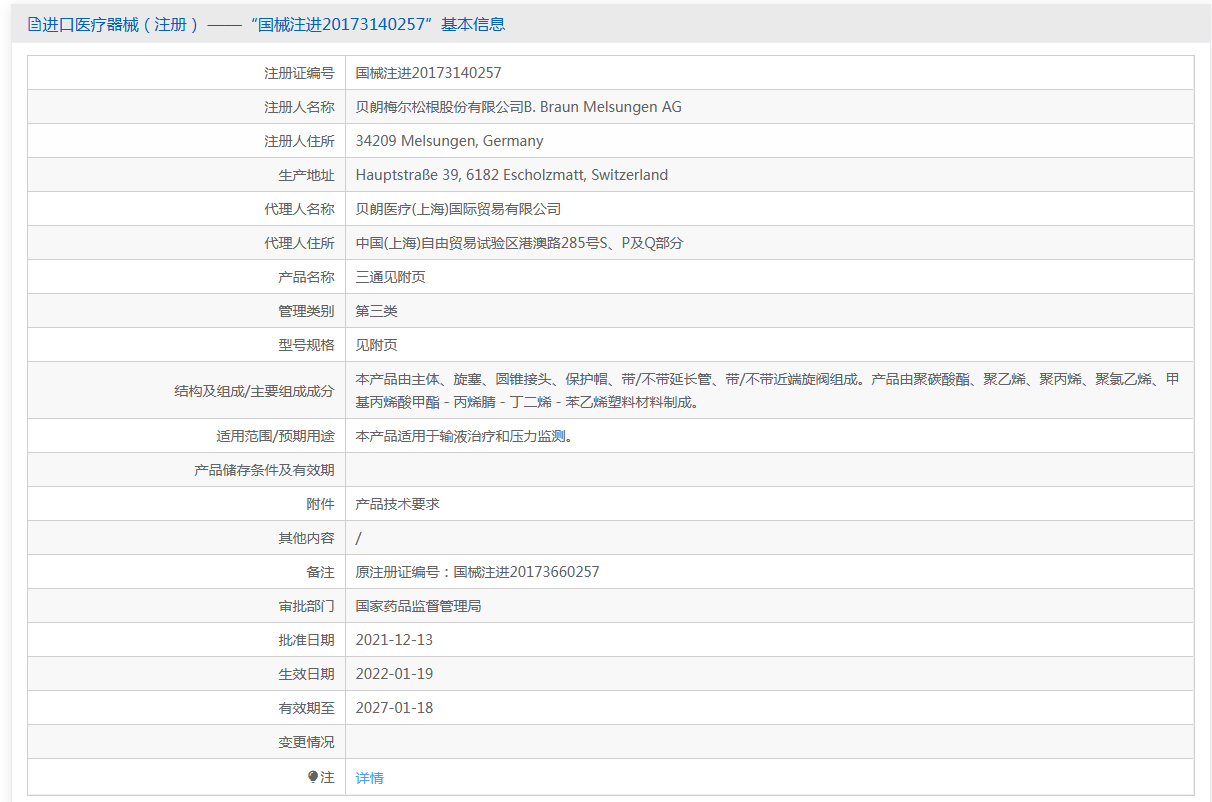1212x802 pixels.
Task: Select expiry date 2027-01-18
Action: tap(394, 708)
